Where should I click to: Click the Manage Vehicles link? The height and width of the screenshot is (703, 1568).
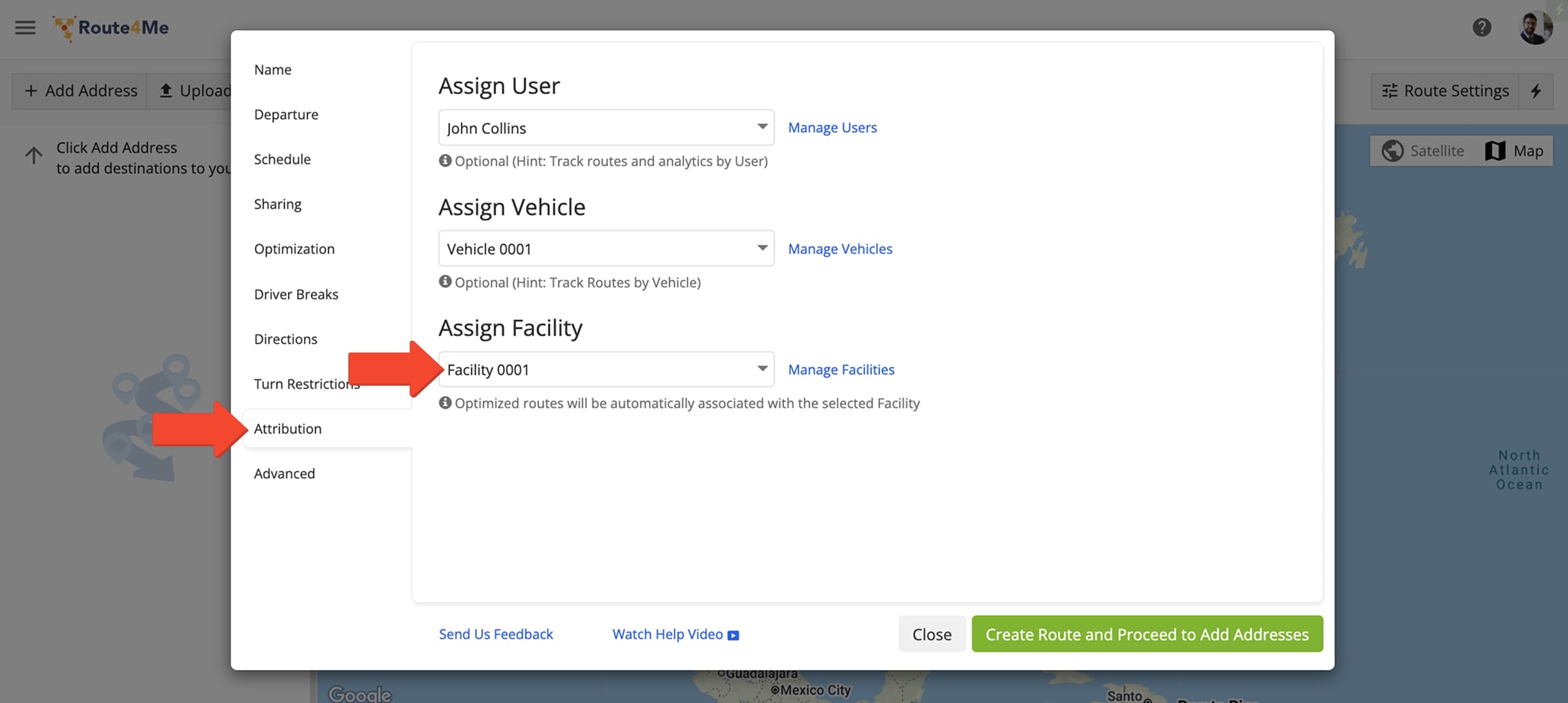pyautogui.click(x=841, y=249)
